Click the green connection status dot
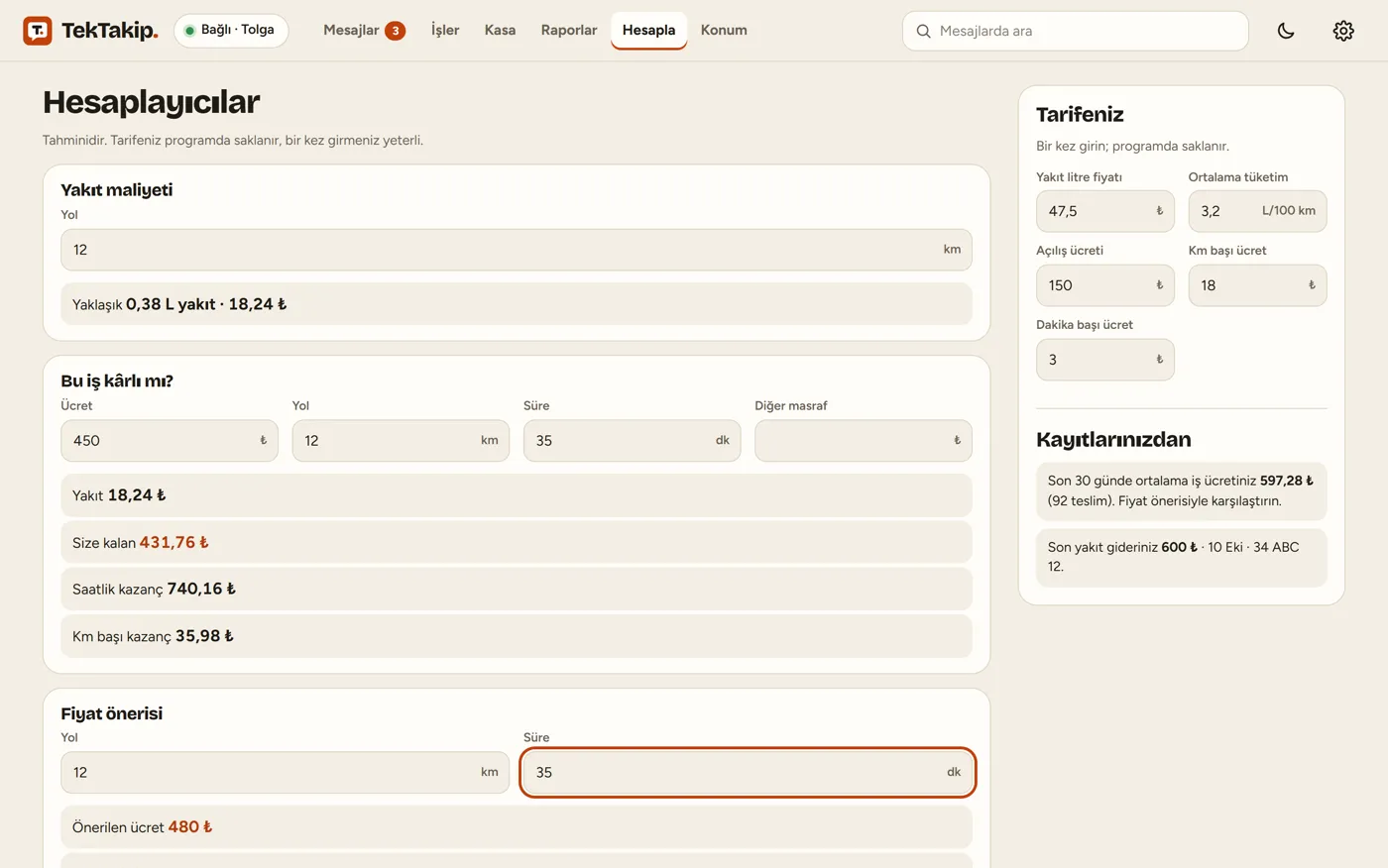This screenshot has width=1388, height=868. (189, 31)
